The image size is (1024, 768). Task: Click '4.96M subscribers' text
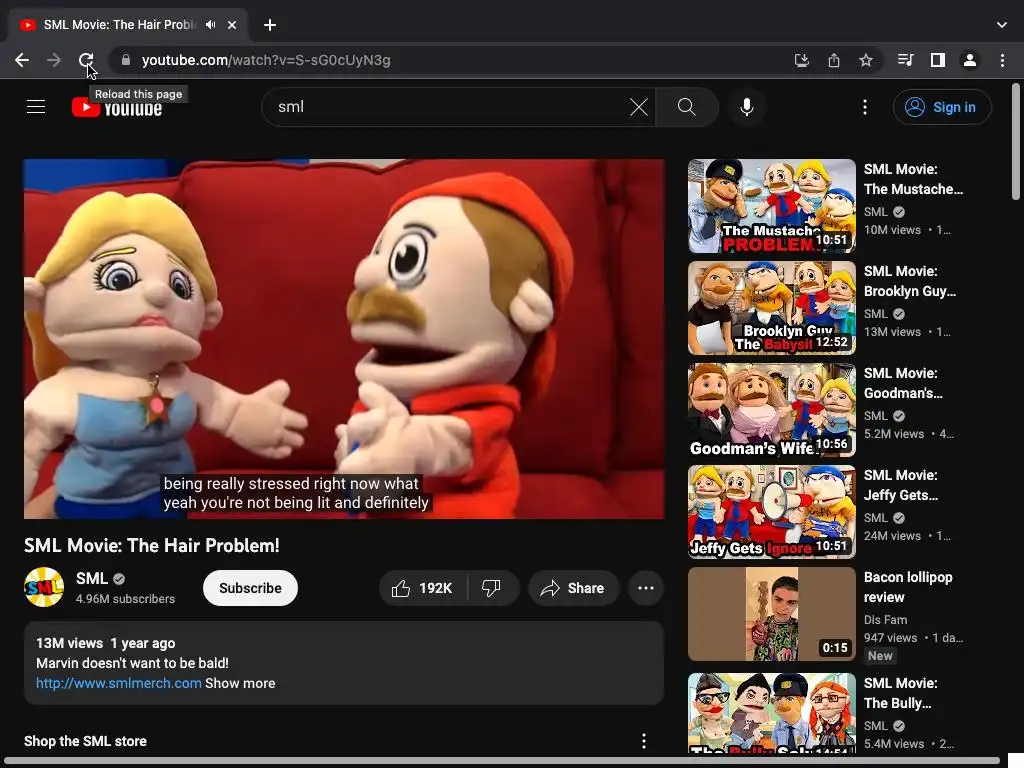[x=125, y=599]
